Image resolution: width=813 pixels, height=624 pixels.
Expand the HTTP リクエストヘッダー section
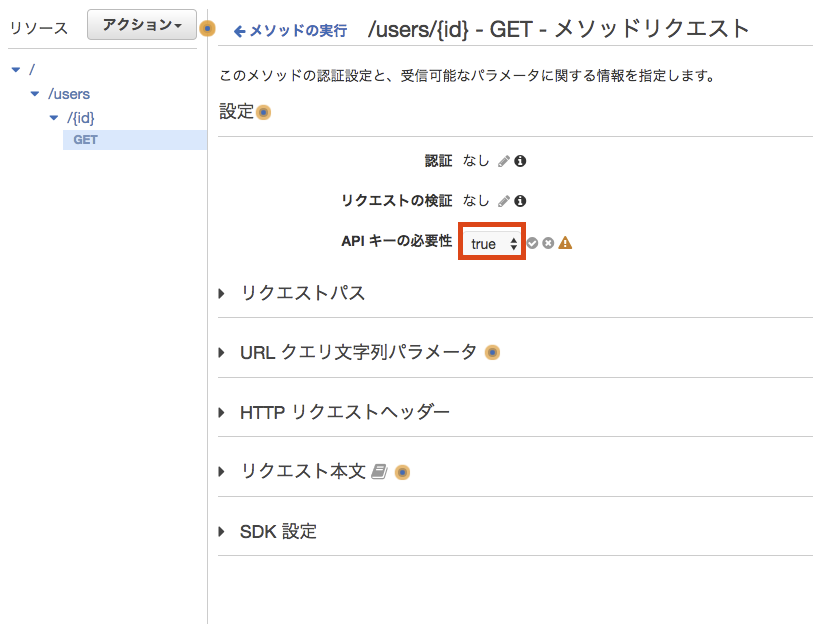click(x=344, y=412)
